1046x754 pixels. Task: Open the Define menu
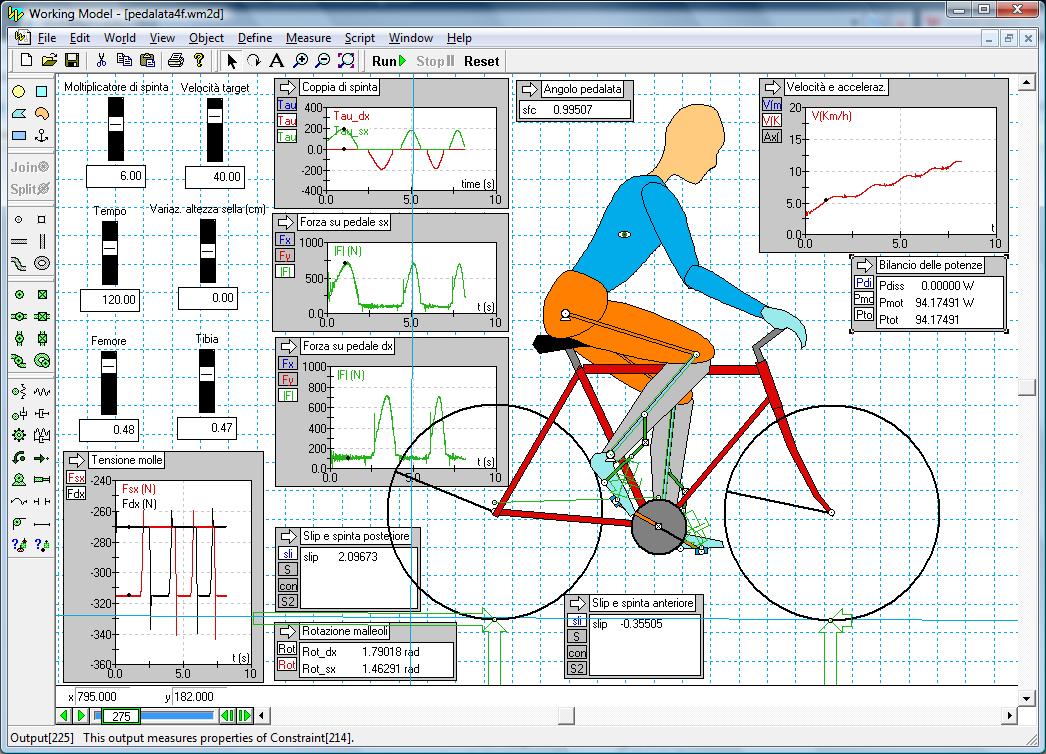click(255, 38)
